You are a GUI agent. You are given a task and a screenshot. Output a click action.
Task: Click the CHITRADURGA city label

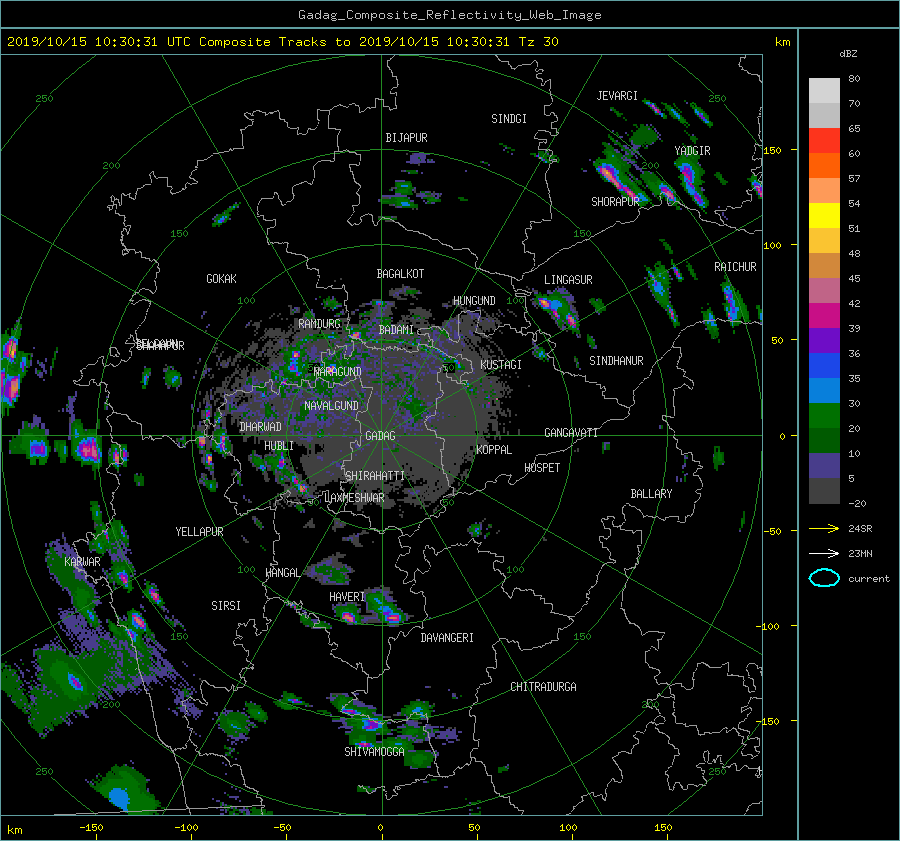(543, 687)
